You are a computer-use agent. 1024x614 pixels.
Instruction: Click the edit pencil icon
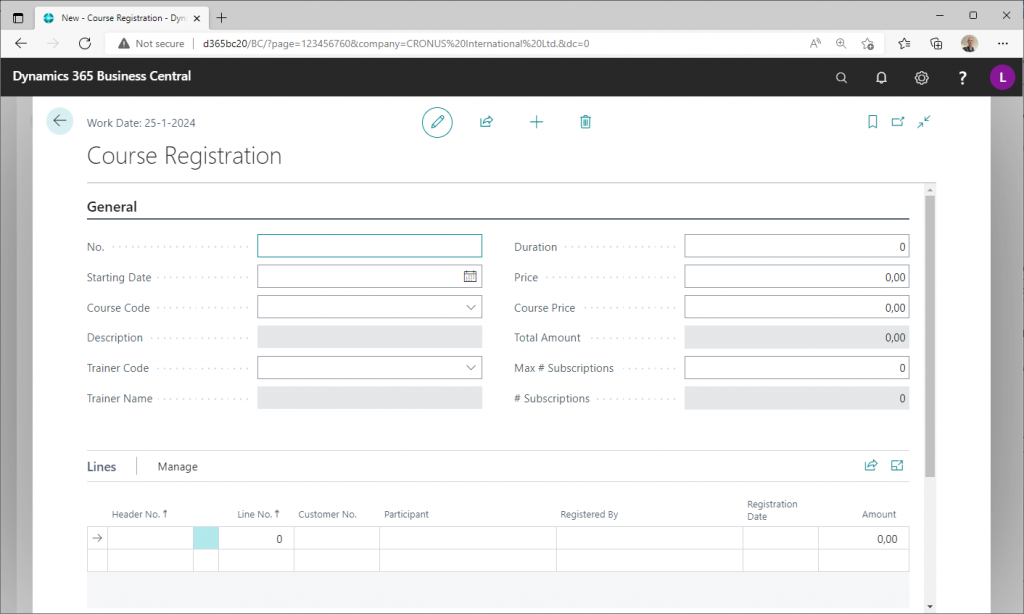tap(437, 122)
